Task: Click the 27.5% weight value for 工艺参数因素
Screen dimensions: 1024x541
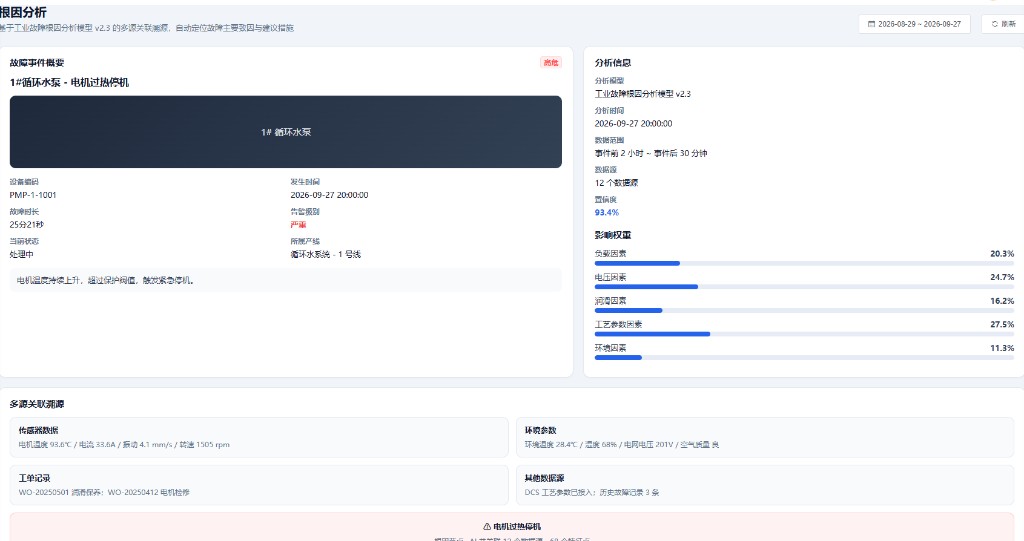Action: (1002, 324)
